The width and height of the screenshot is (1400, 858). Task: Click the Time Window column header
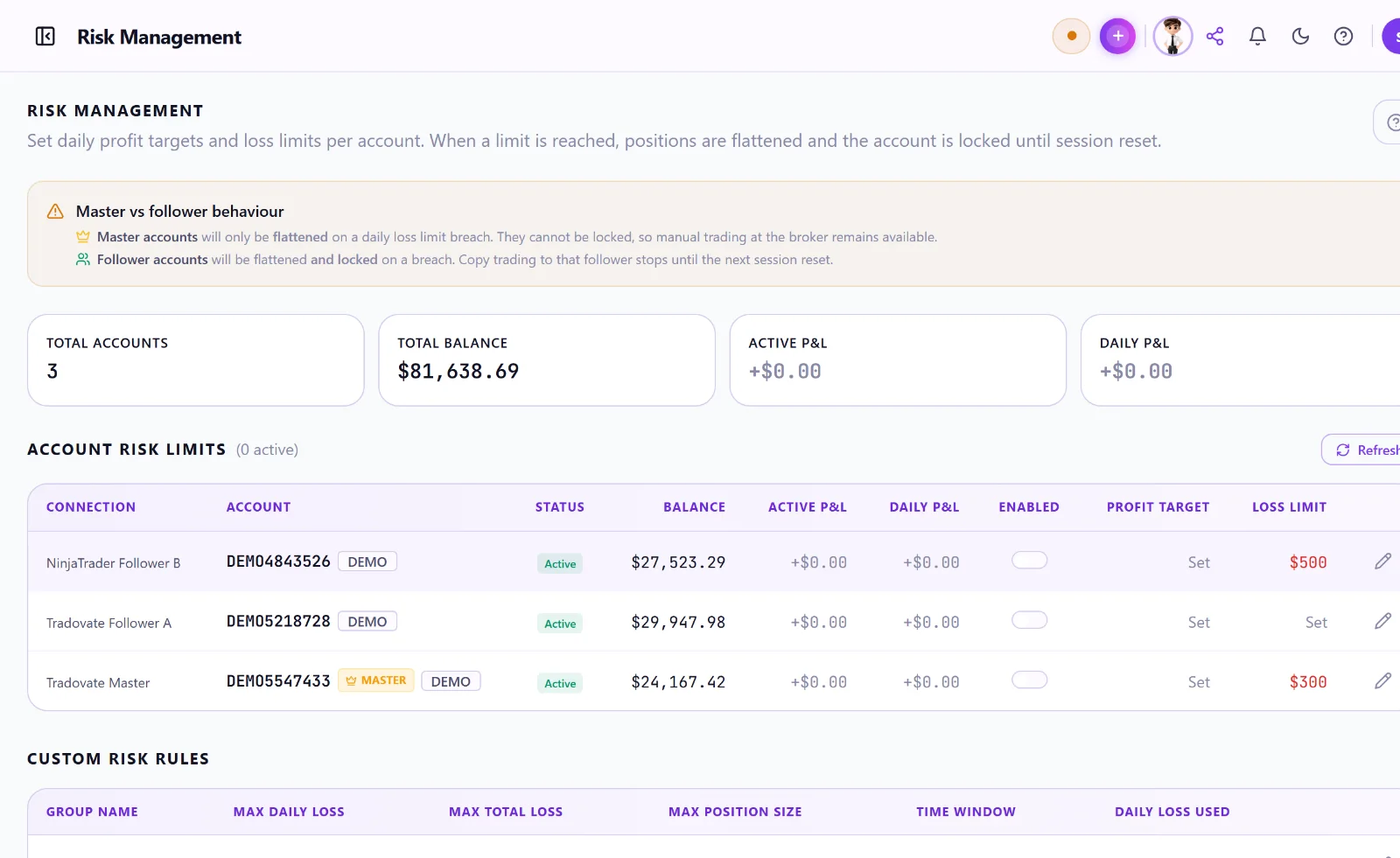966,812
